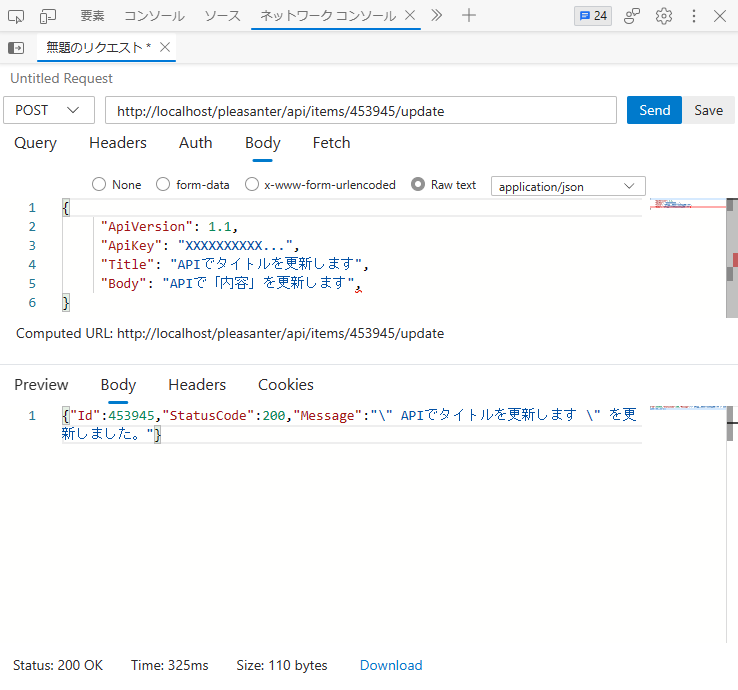Click the Status: 200 OK text
738x690 pixels.
point(58,666)
